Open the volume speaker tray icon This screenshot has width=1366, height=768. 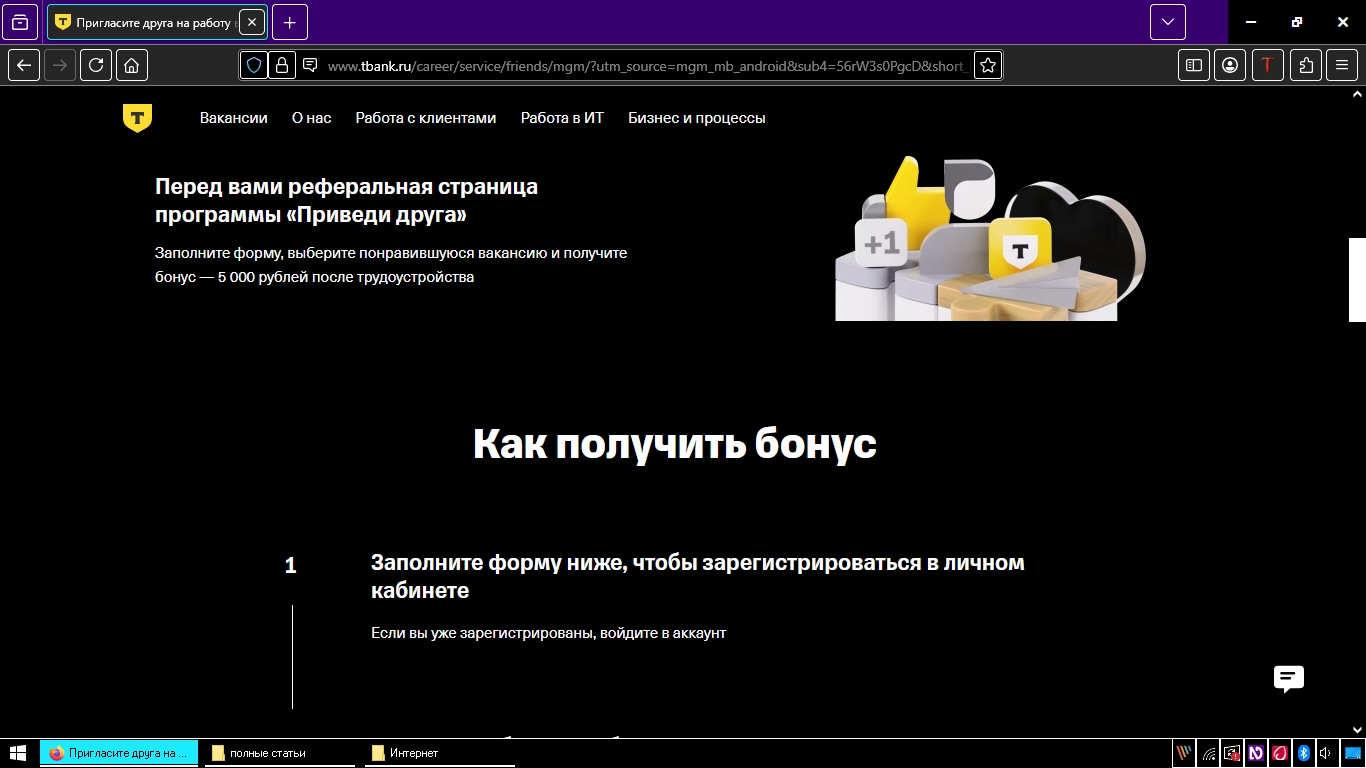(1325, 753)
